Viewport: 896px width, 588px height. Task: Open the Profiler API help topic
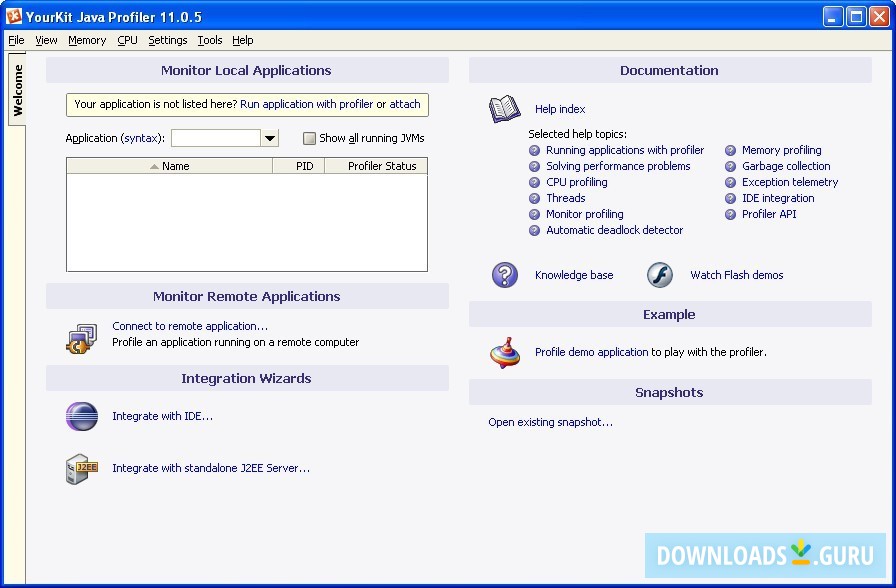click(x=769, y=214)
